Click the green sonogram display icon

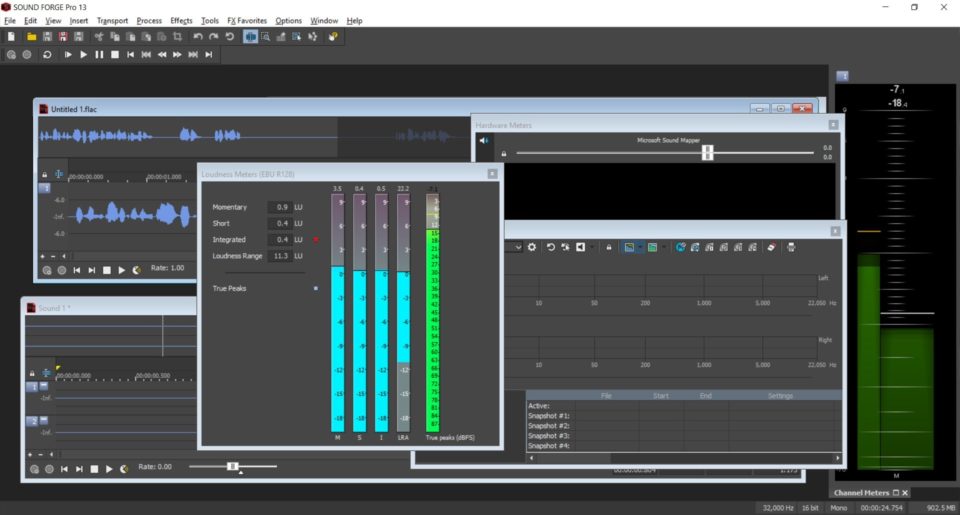pyautogui.click(x=653, y=247)
